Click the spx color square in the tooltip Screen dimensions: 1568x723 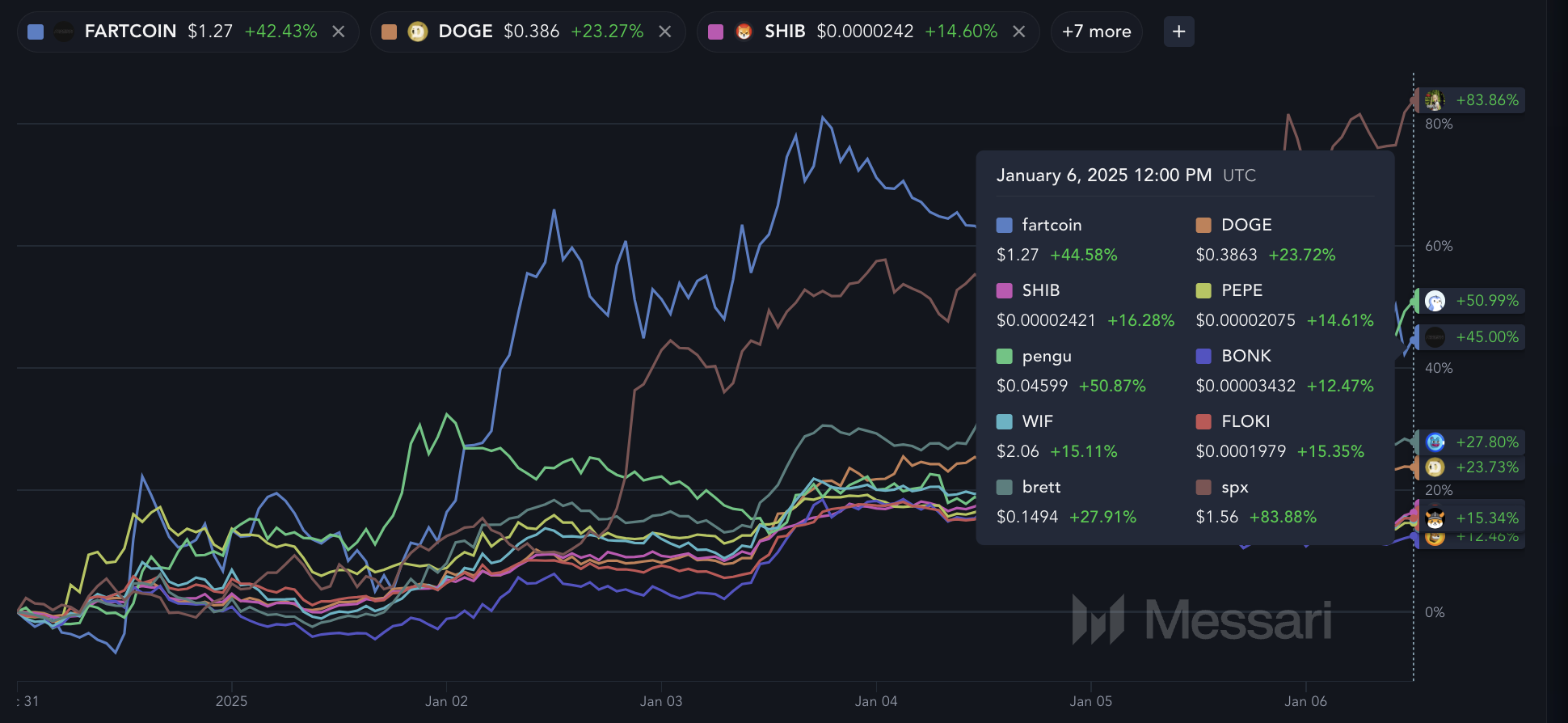click(x=1203, y=487)
